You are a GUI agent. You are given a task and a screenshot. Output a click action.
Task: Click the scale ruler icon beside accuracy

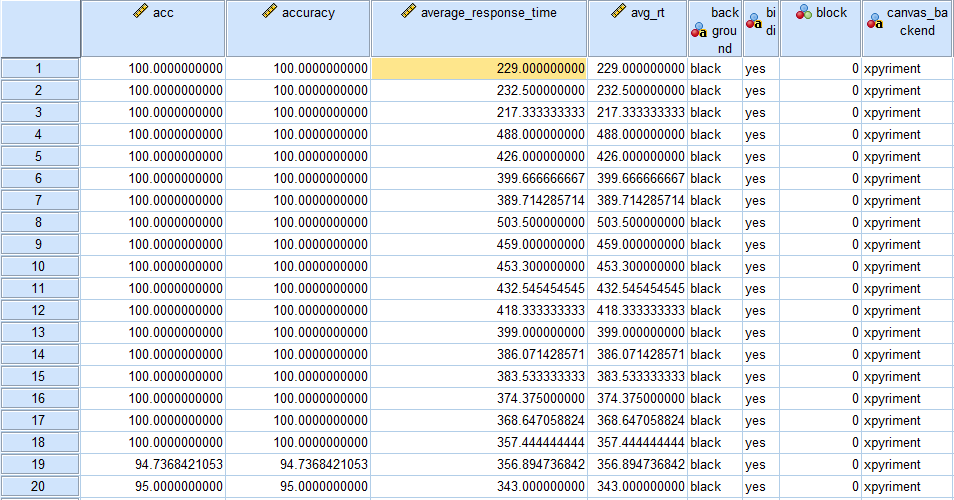click(270, 12)
